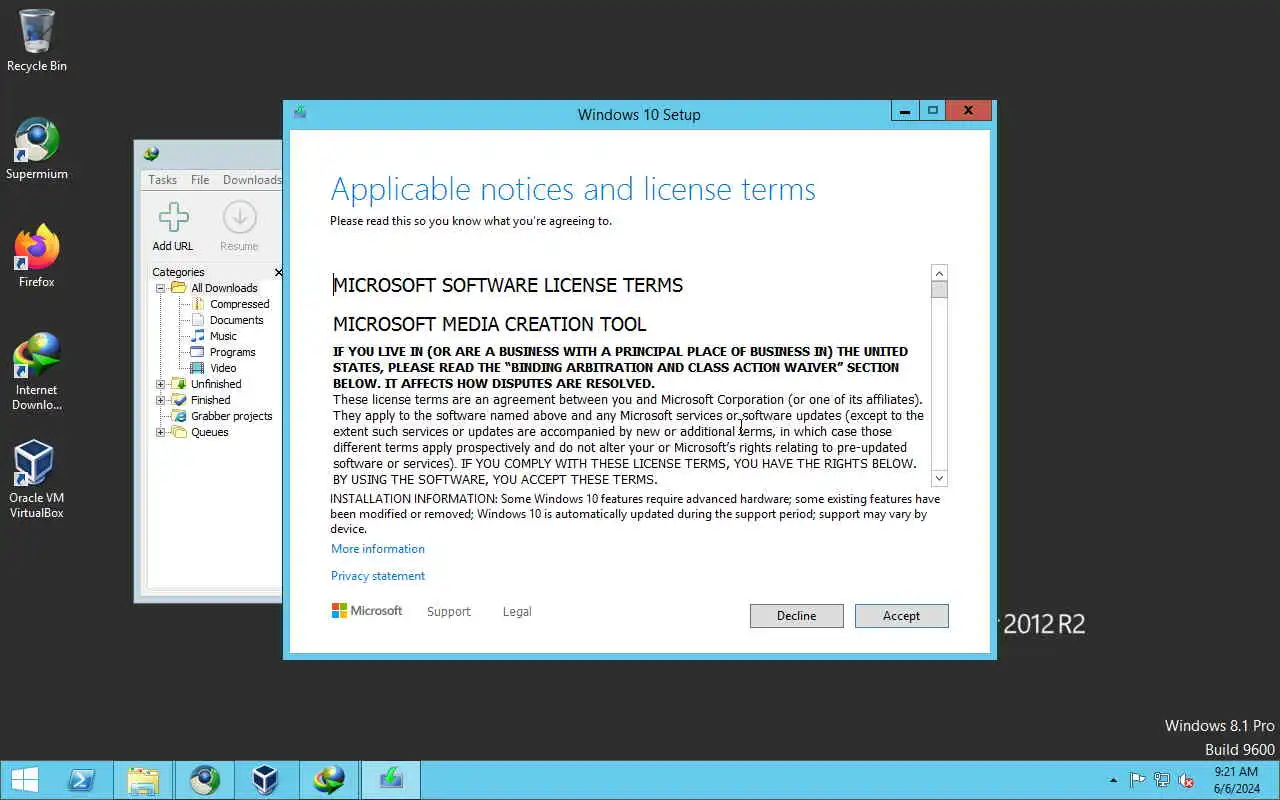Open Supermium browser from the taskbar

(205, 780)
